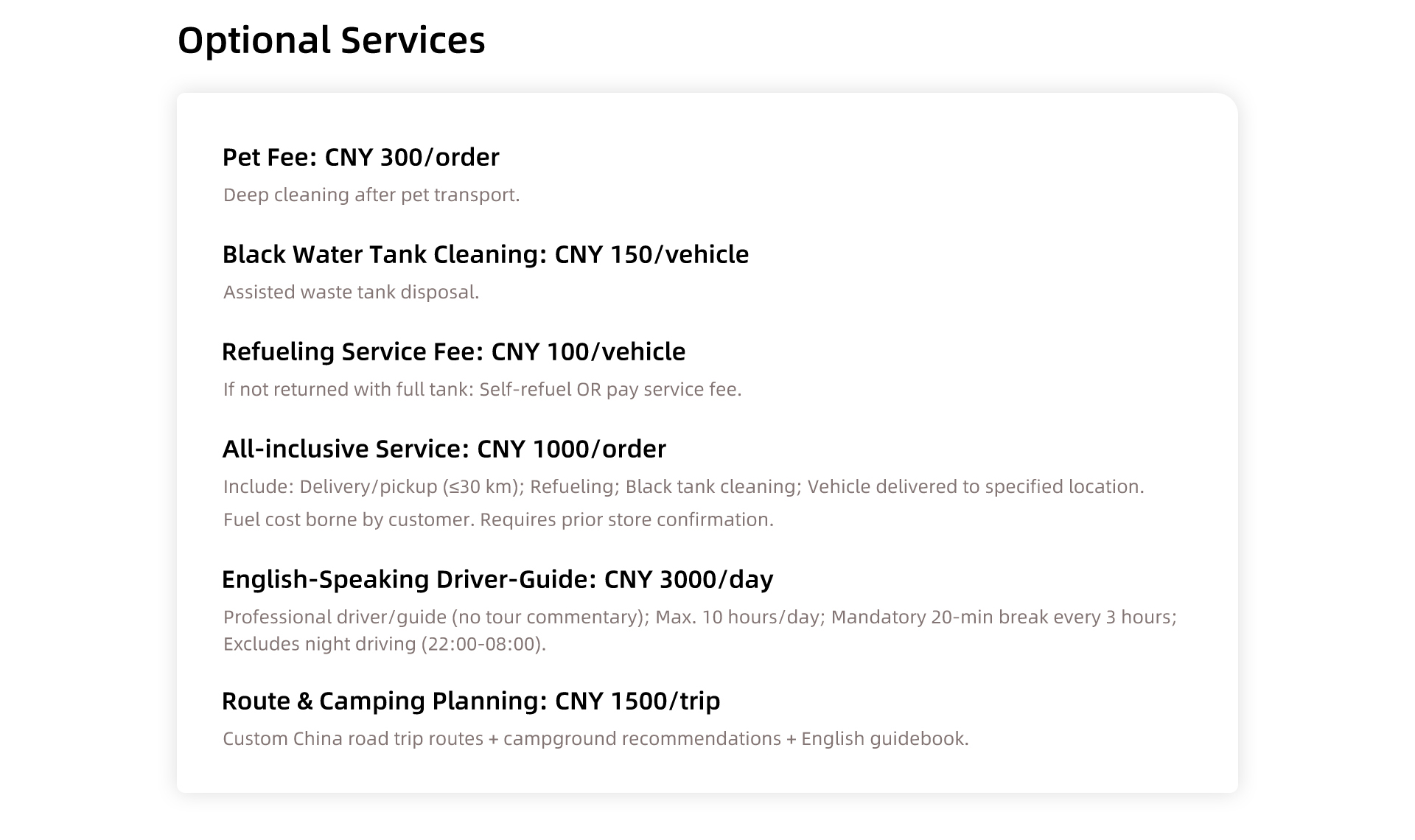The width and height of the screenshot is (1415, 840).
Task: Click the self-refuel or pay service fee note
Action: point(483,390)
